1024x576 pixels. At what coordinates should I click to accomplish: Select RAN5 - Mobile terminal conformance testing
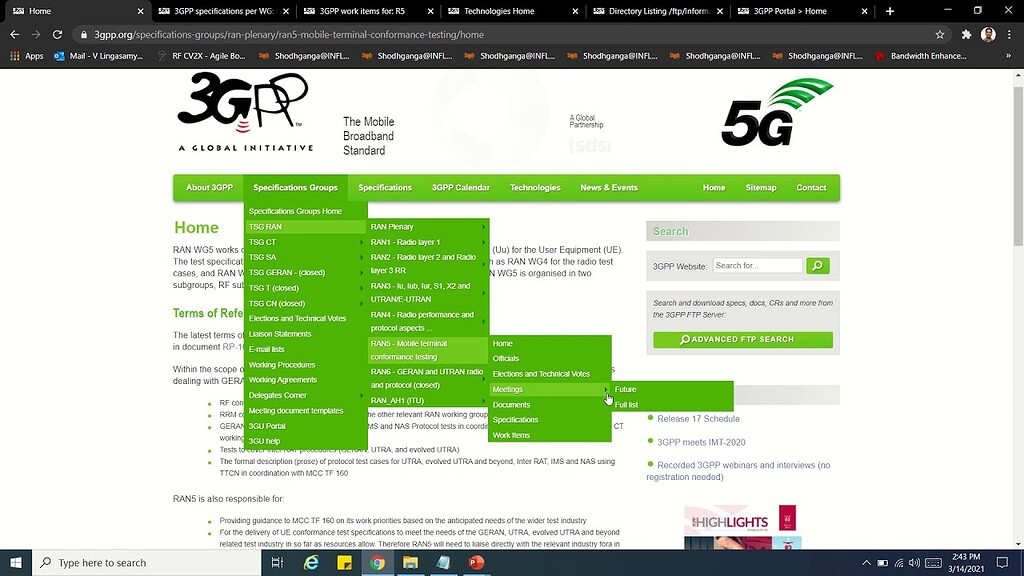click(428, 350)
